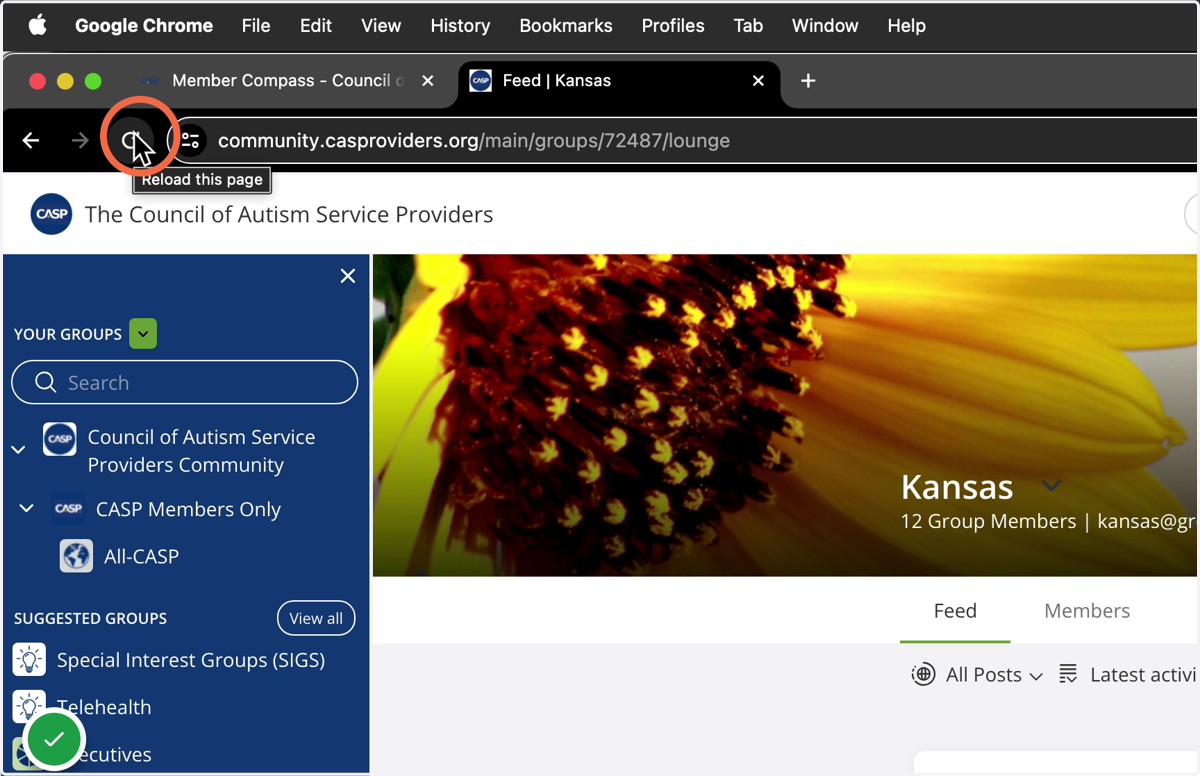Open the Kansas group dropdown chevron
Viewport: 1200px width, 776px height.
(1051, 486)
